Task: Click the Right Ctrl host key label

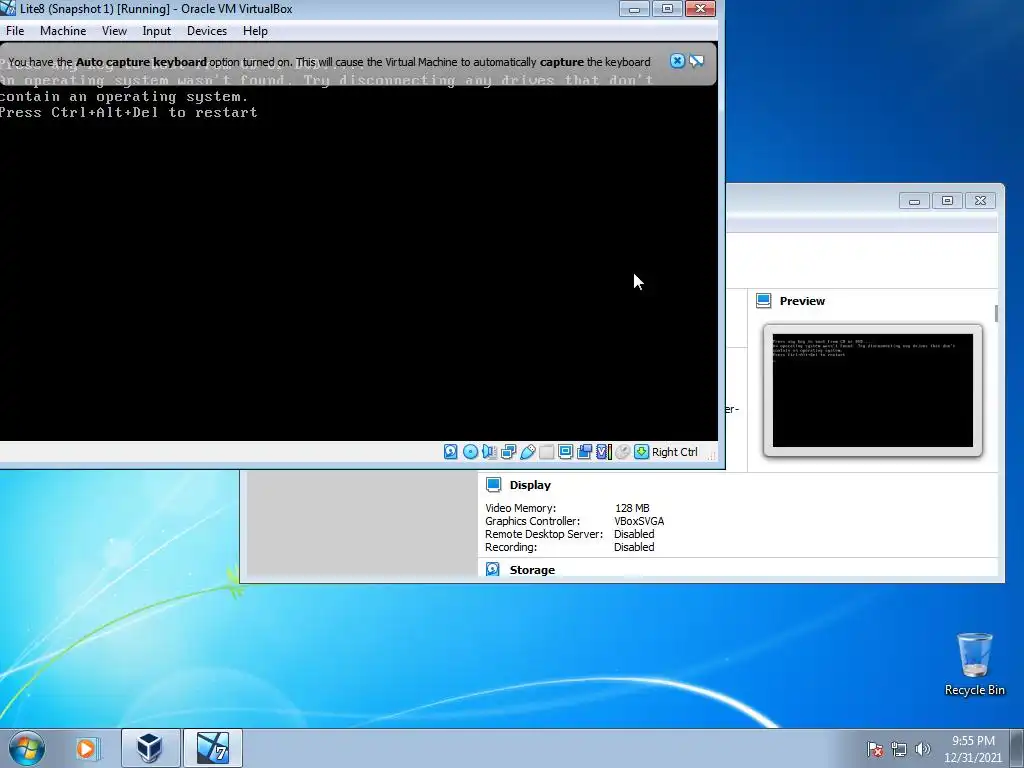Action: tap(675, 452)
